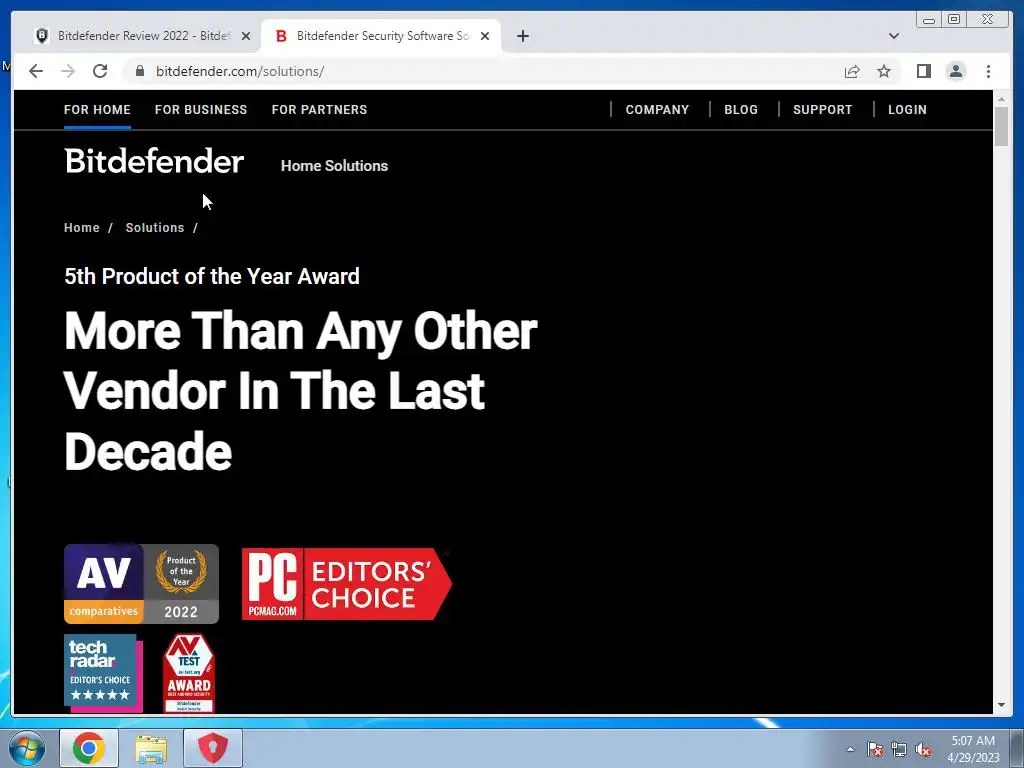Click the Chrome taskbar icon
Screen dimensions: 1024x768
[x=89, y=748]
